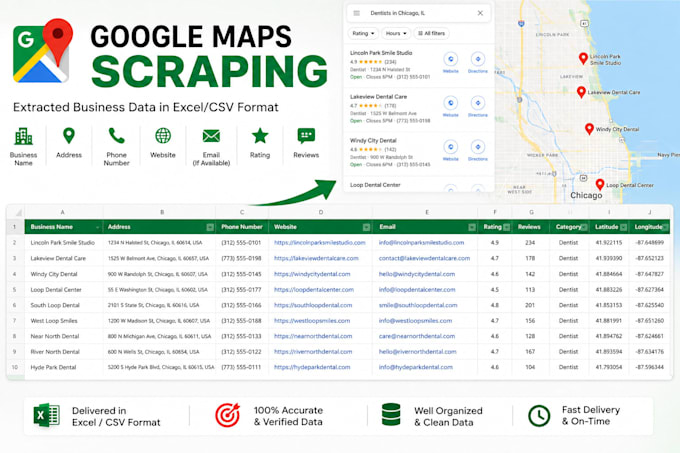This screenshot has height=453, width=680.
Task: Open the Hours filter dropdown in maps panel
Action: click(396, 33)
